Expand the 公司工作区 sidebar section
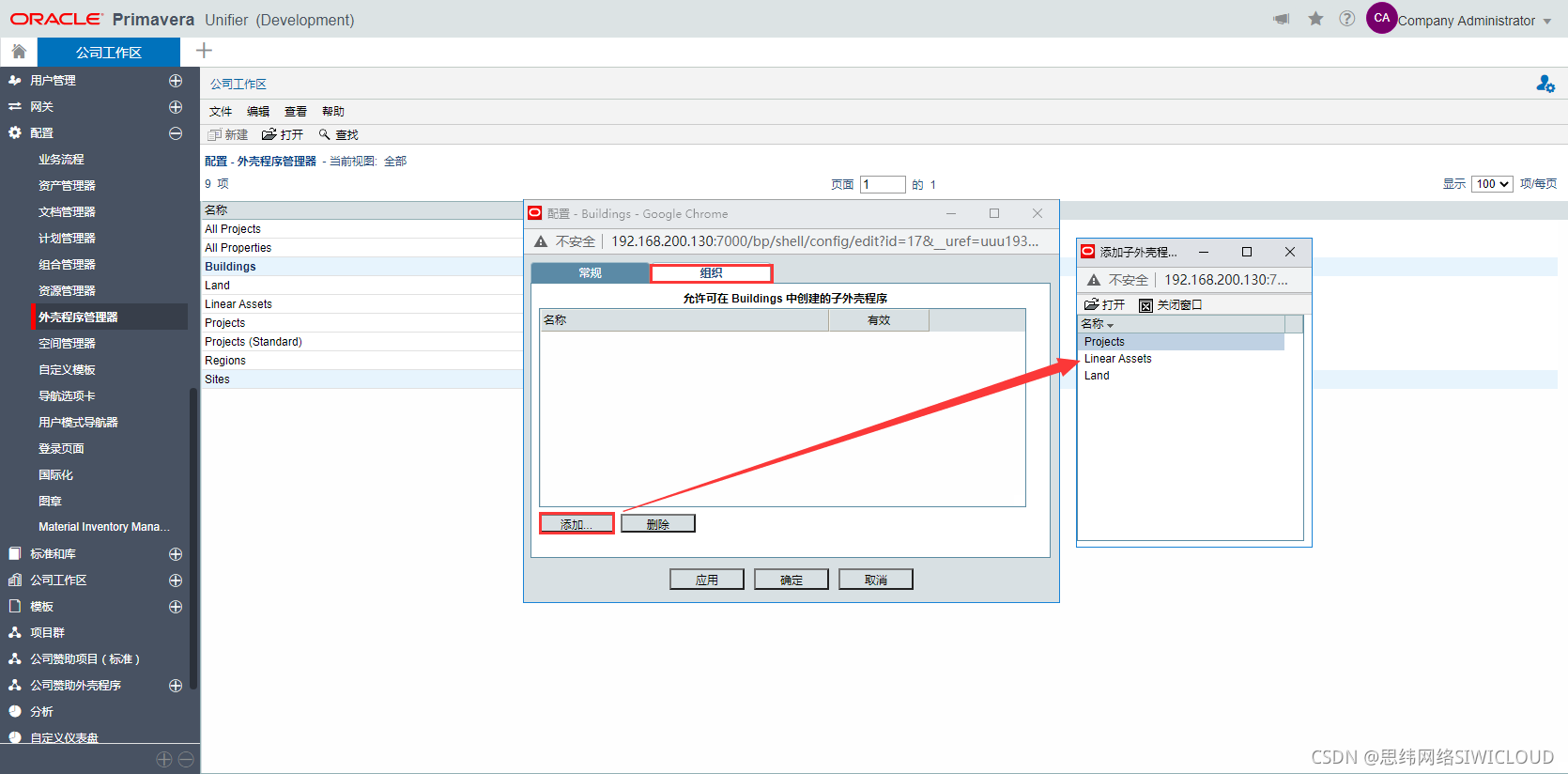 click(x=176, y=580)
